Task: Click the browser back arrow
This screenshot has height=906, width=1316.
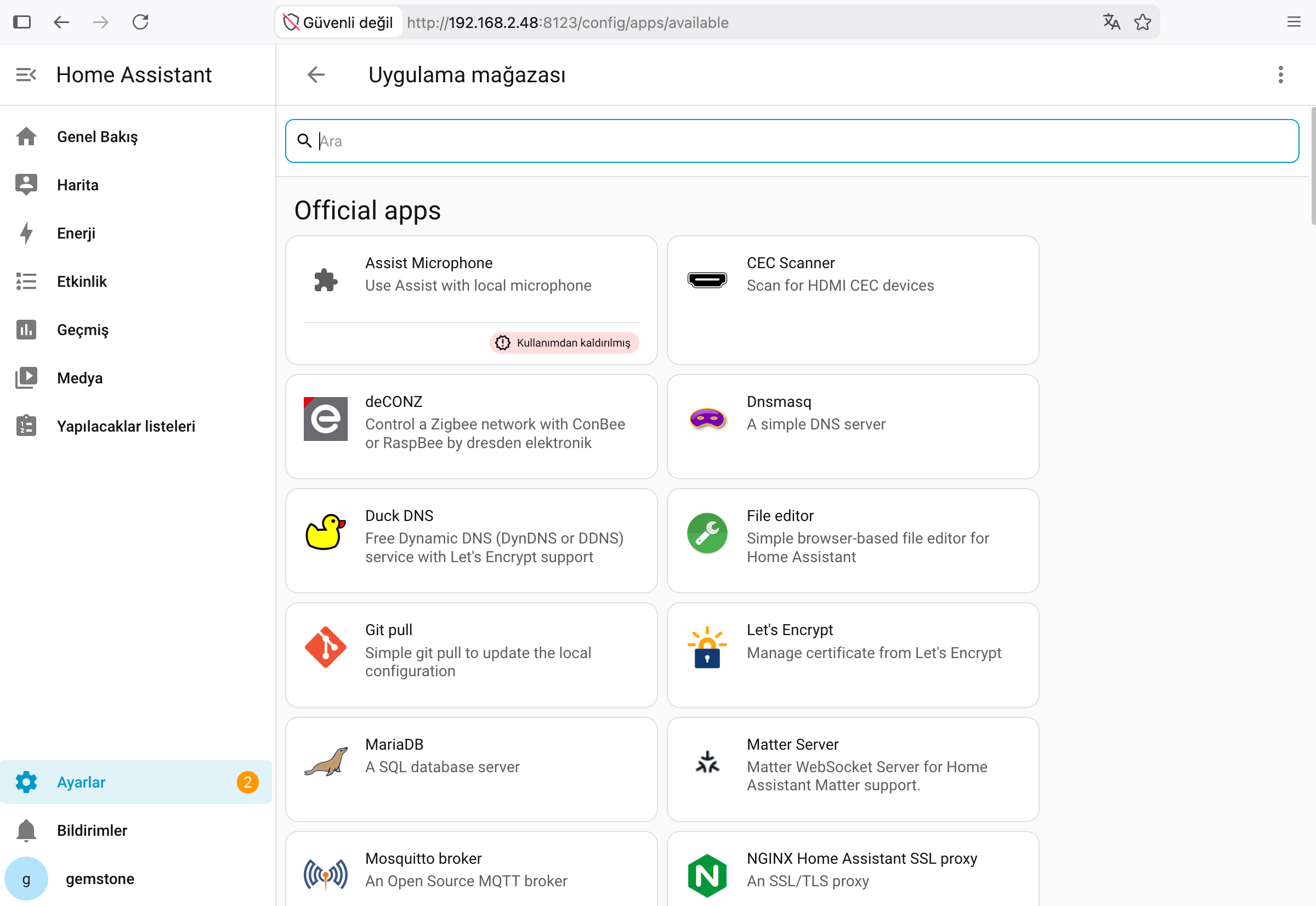Action: [61, 22]
